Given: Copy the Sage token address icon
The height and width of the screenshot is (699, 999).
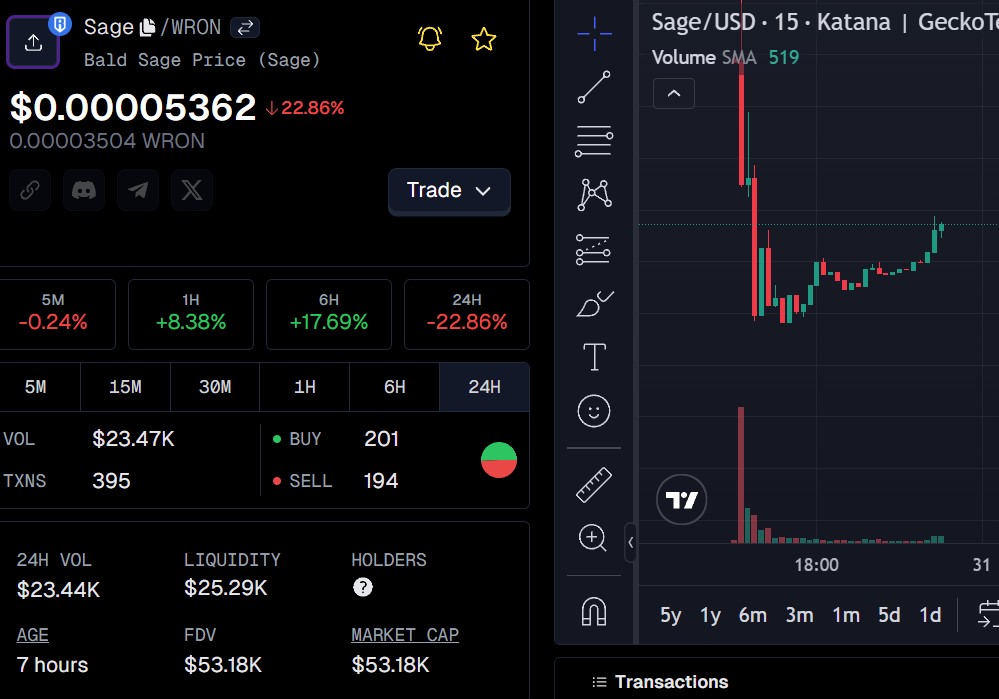Looking at the screenshot, I should 148,27.
